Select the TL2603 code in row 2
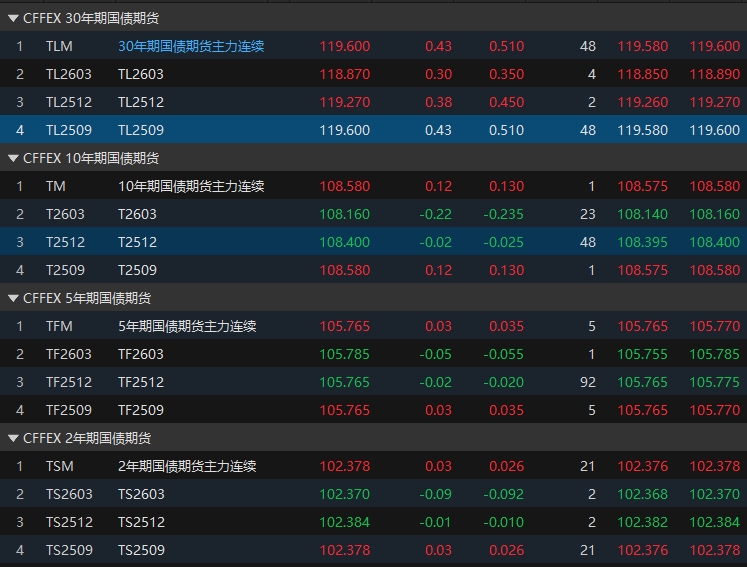This screenshot has width=747, height=567. pyautogui.click(x=69, y=74)
